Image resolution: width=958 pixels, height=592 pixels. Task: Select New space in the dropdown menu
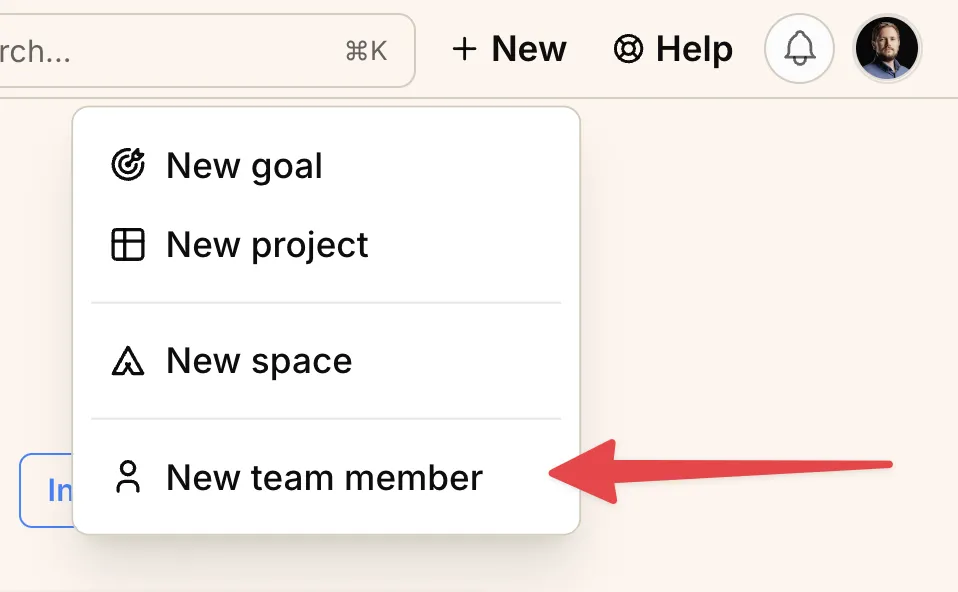coord(258,361)
